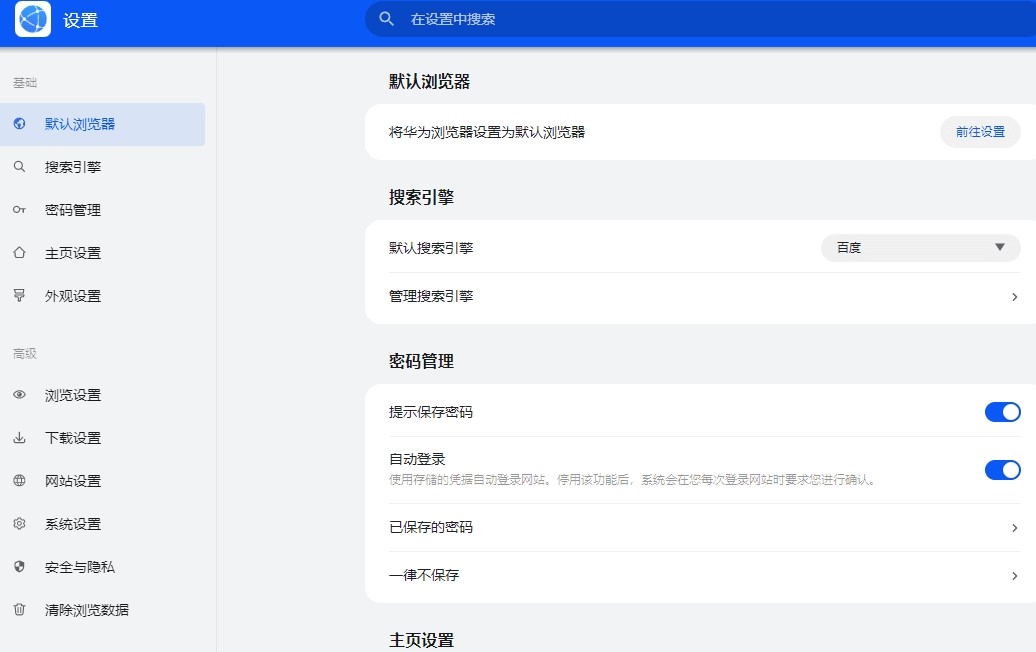The width and height of the screenshot is (1036, 652).
Task: Open 网站设置 via the globe icon
Action: 19,481
